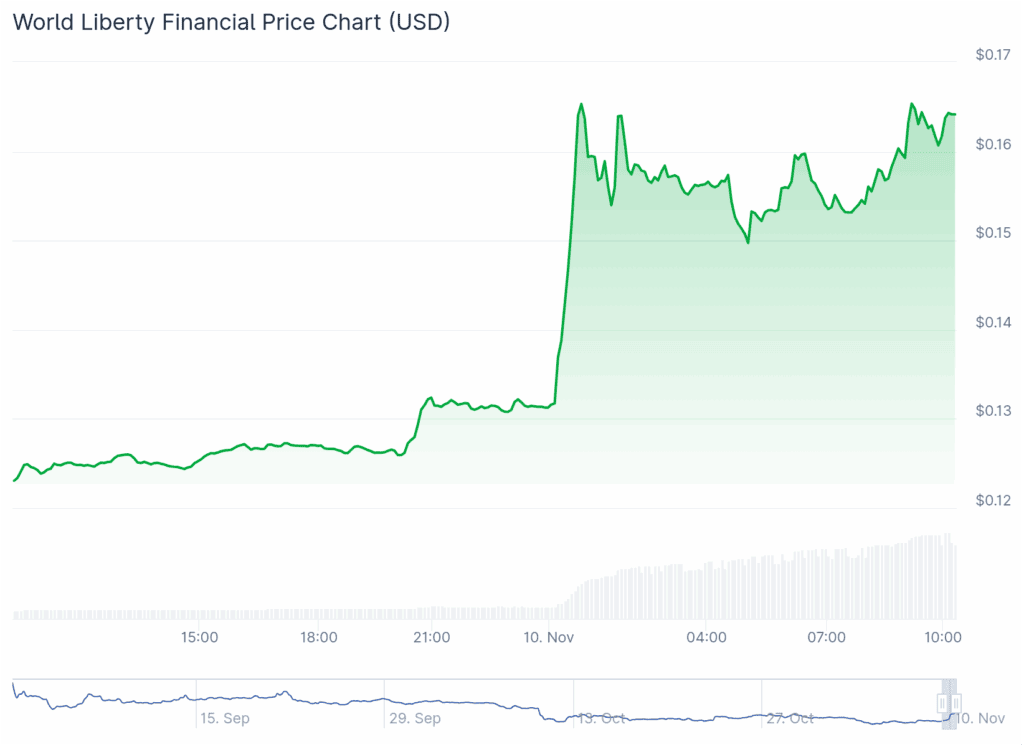Image resolution: width=1024 pixels, height=747 pixels.
Task: Click the 21:00 time axis label
Action: [x=431, y=637]
